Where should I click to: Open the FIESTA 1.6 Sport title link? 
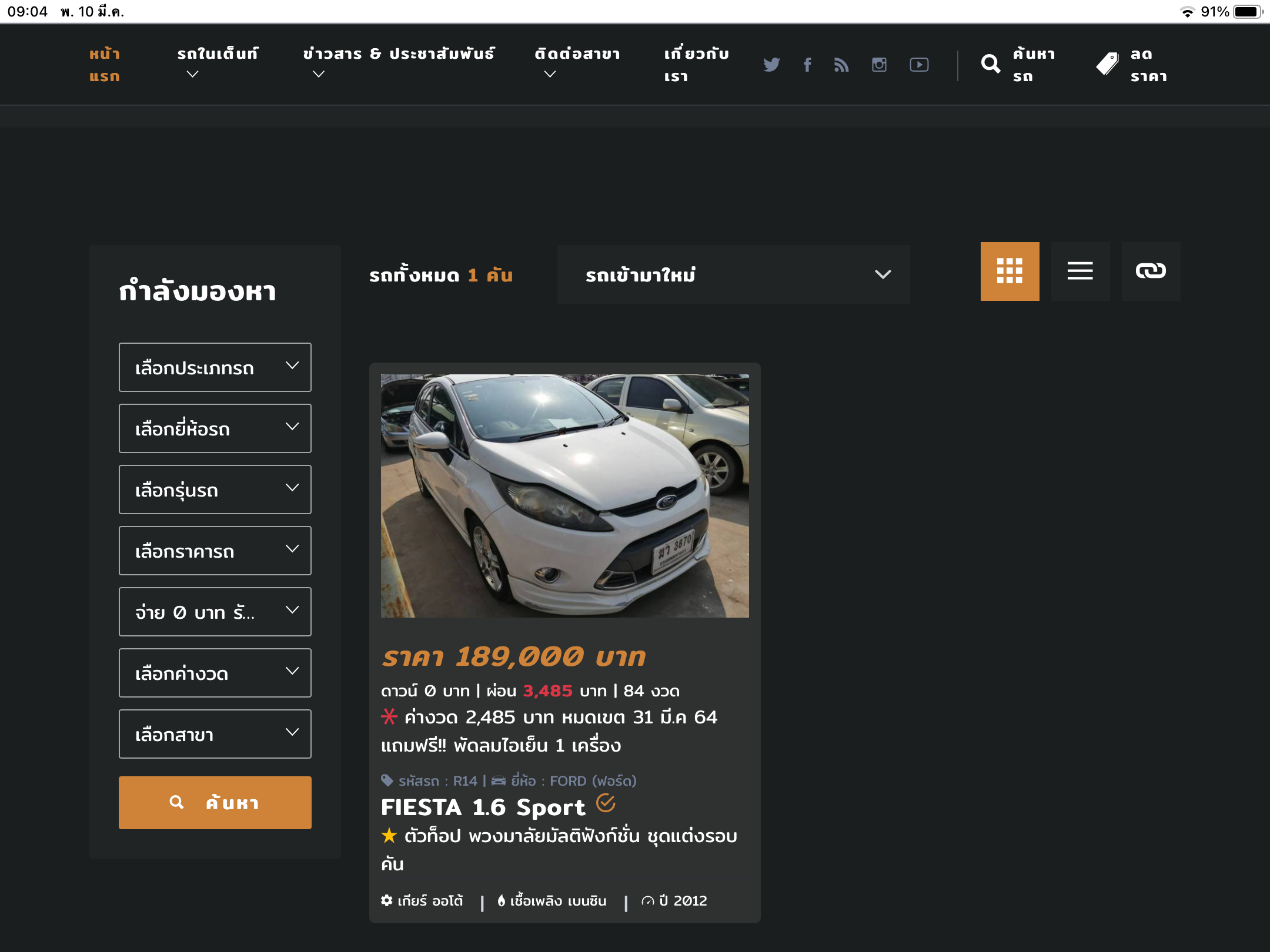pos(483,807)
